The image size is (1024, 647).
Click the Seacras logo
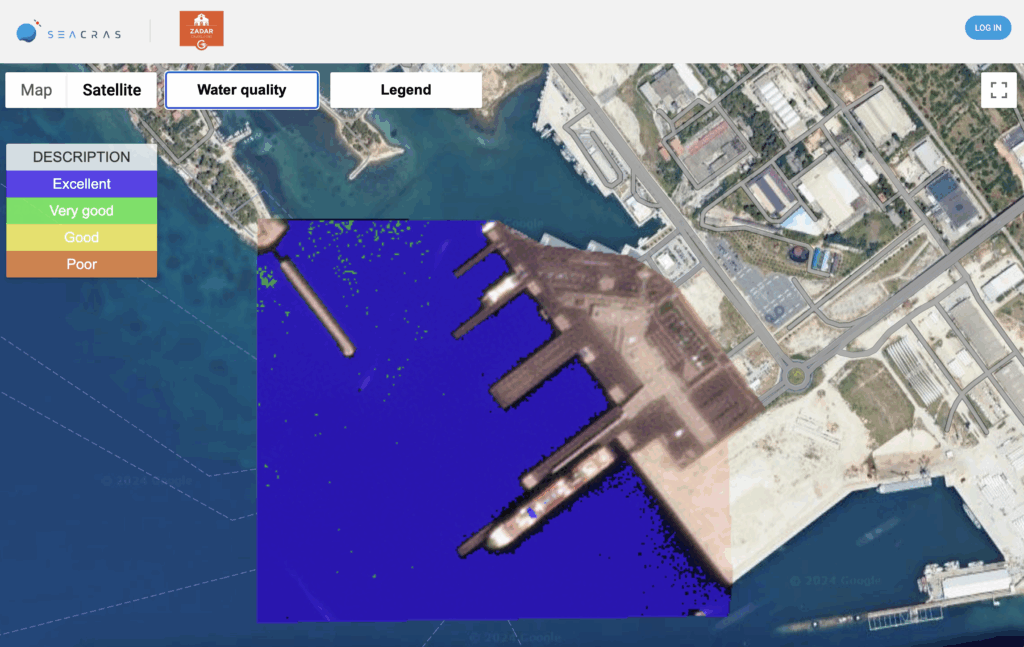coord(69,32)
